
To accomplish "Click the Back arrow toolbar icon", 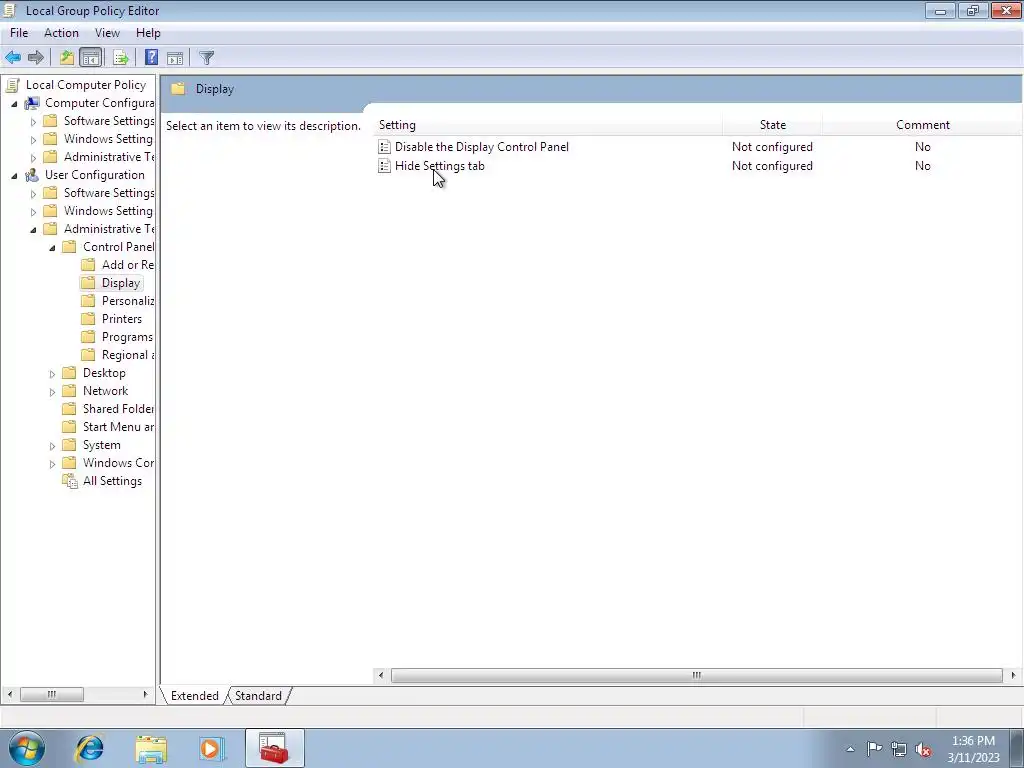I will click(x=13, y=57).
